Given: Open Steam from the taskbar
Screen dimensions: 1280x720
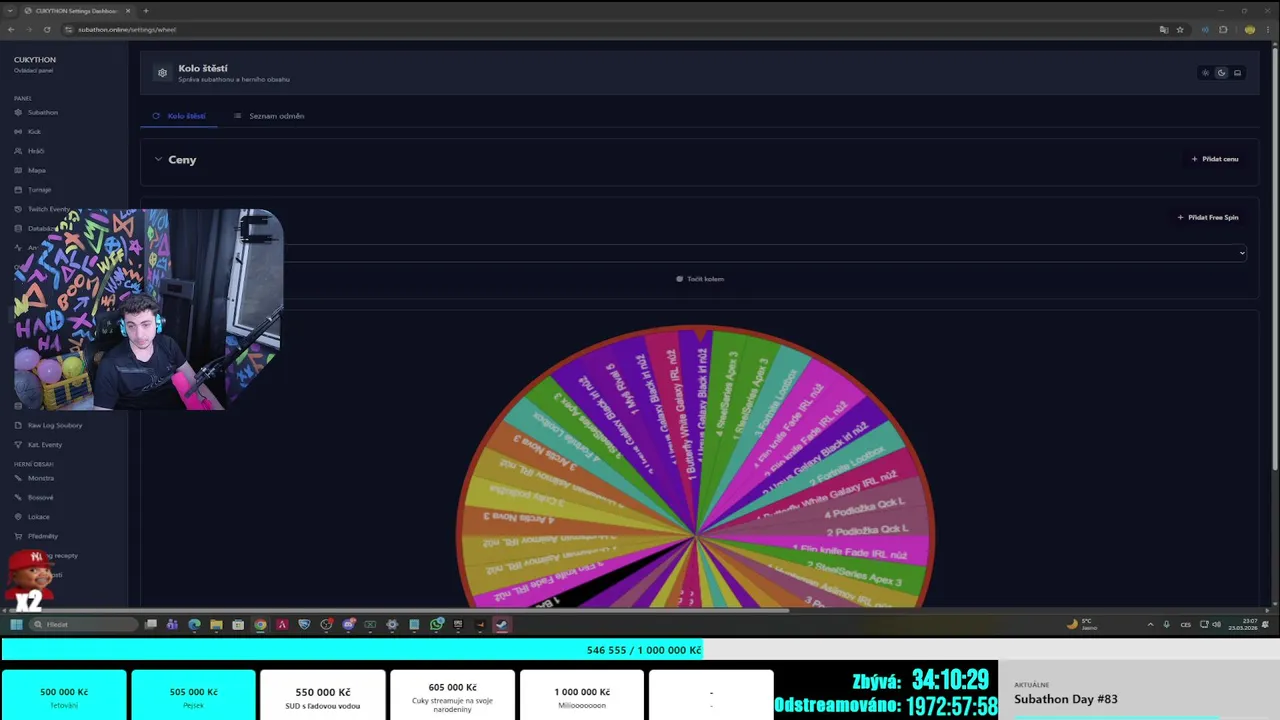Looking at the screenshot, I should pyautogui.click(x=502, y=624).
